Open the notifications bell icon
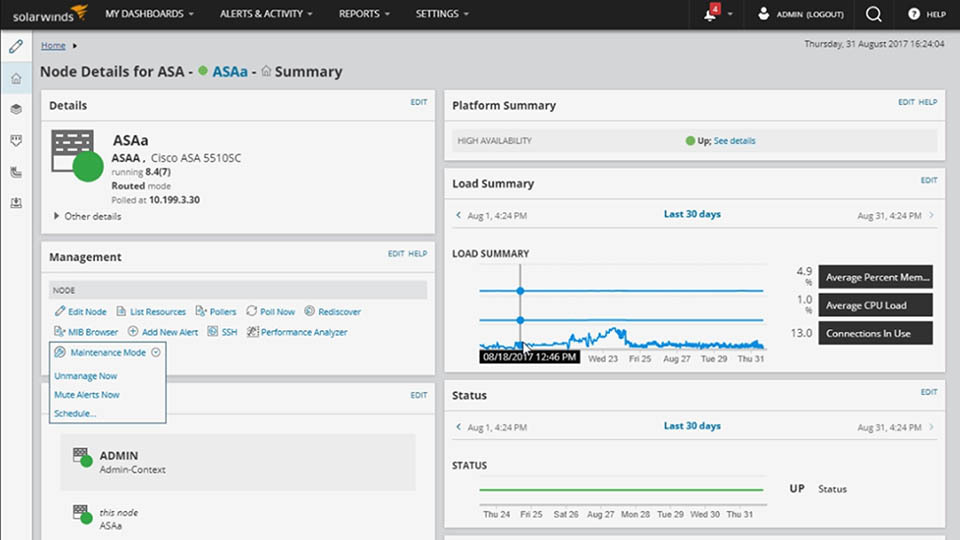This screenshot has height=540, width=960. pos(710,14)
